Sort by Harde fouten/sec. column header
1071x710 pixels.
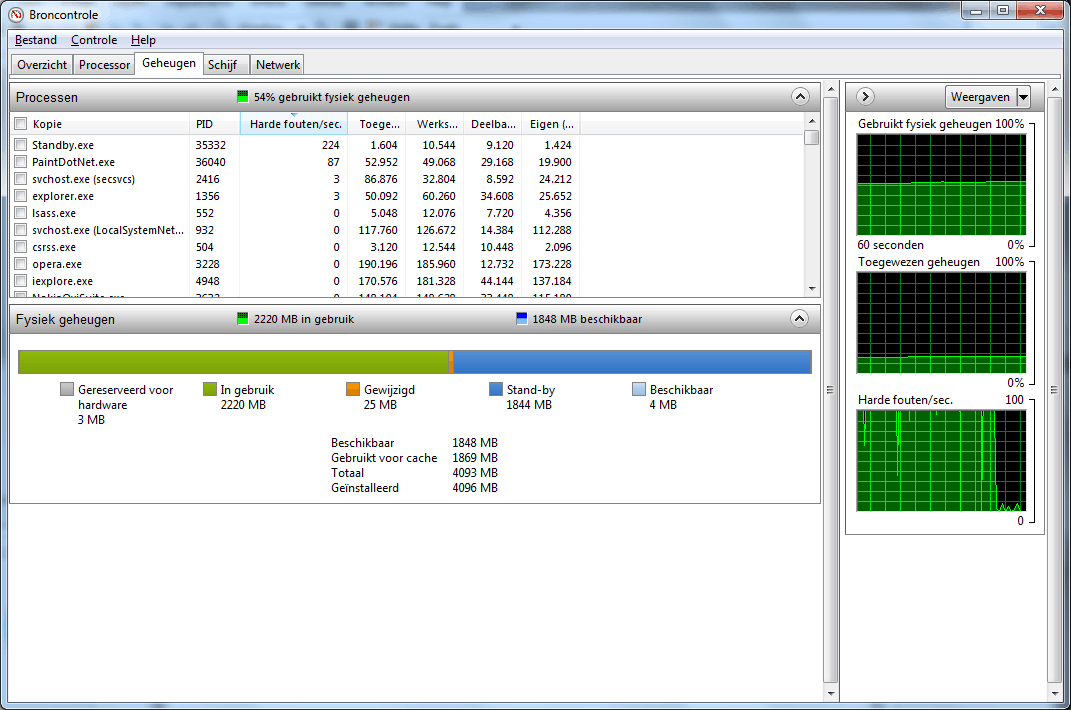pos(294,124)
